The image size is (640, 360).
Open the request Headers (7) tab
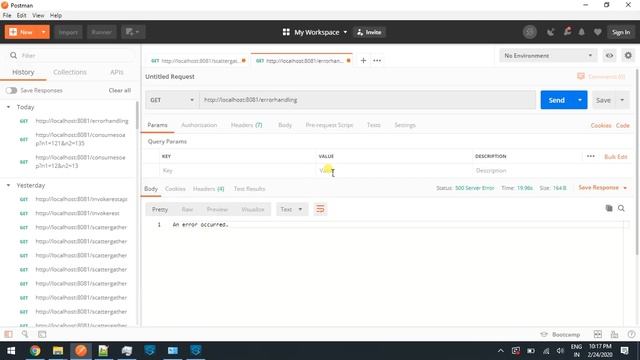tap(247, 125)
